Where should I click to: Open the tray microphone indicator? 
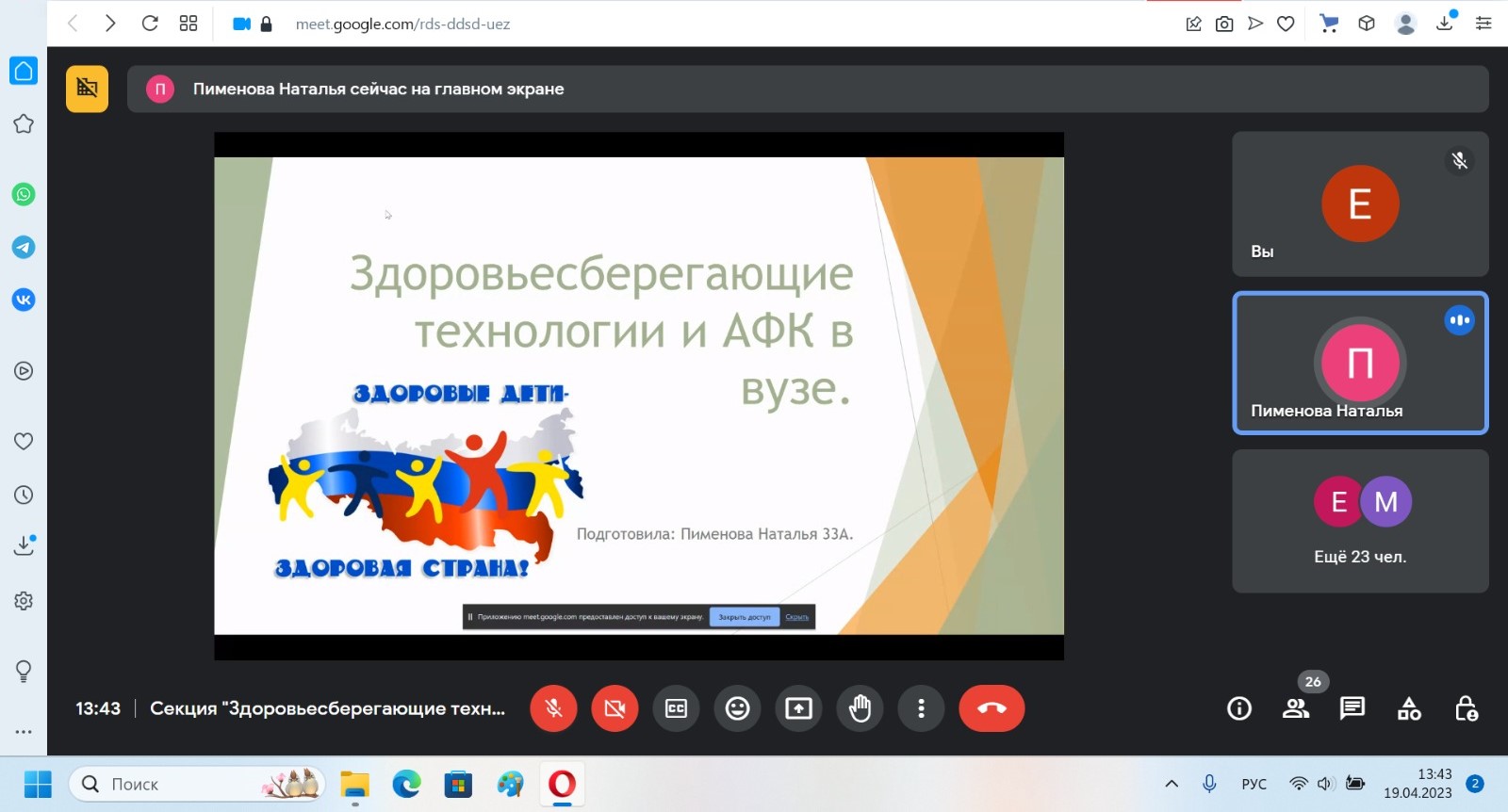point(1209,784)
